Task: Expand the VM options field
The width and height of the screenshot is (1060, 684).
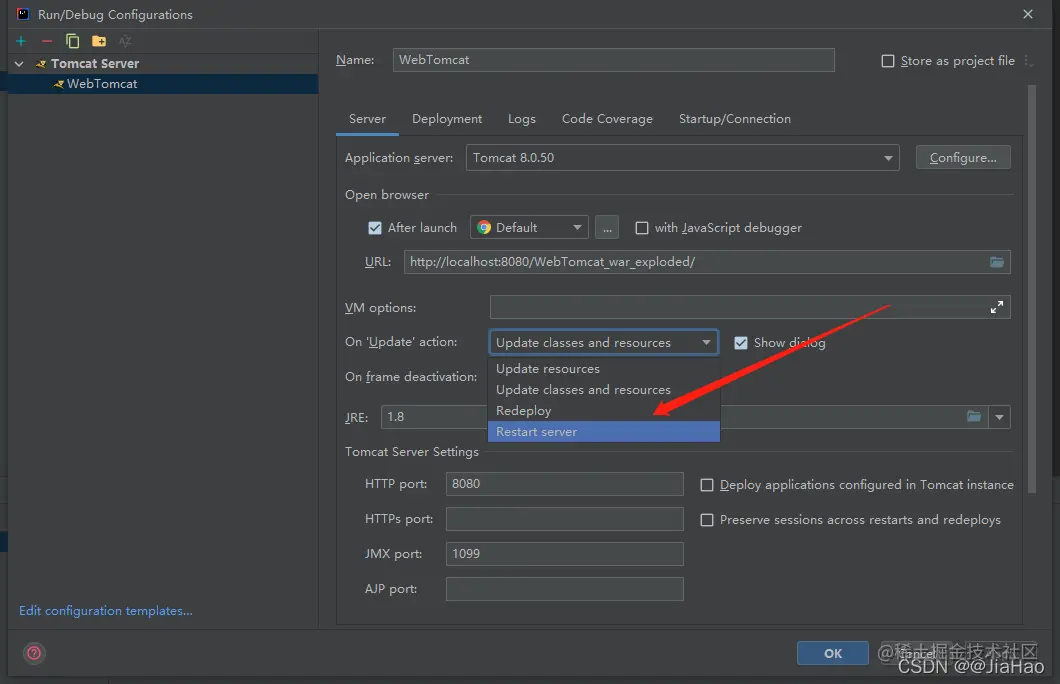Action: [x=996, y=308]
